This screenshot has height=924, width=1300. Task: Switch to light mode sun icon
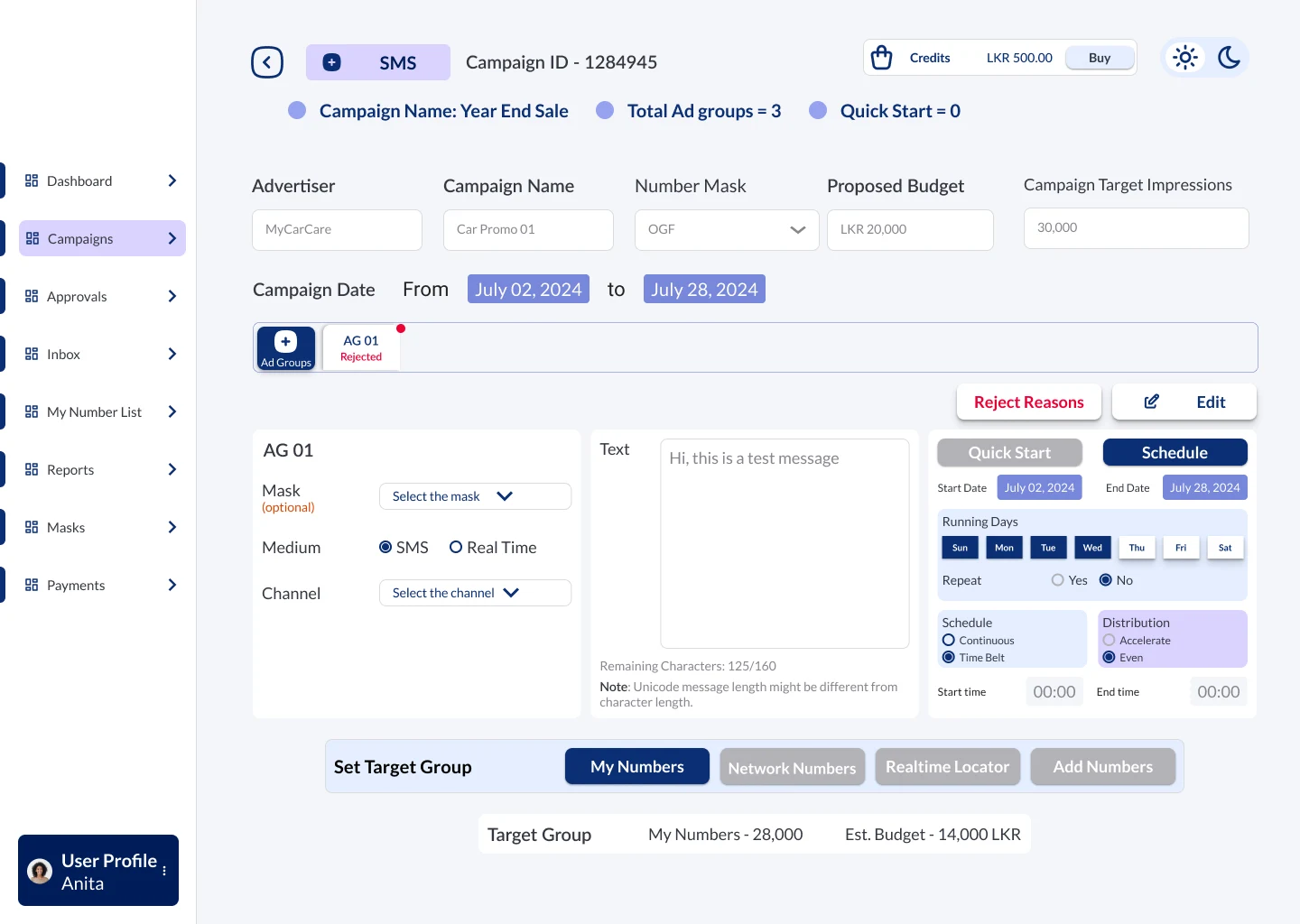point(1185,58)
